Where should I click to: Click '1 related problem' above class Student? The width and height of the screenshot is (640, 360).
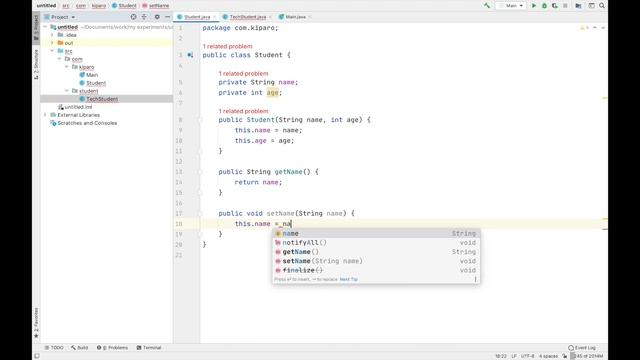pyautogui.click(x=227, y=47)
